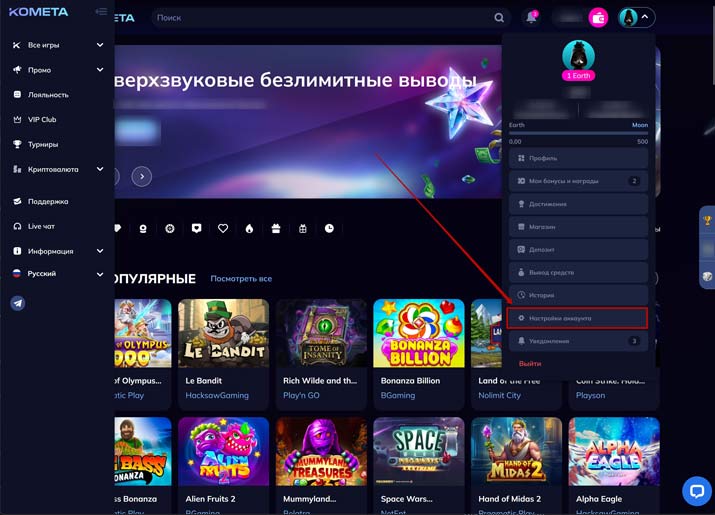Click the Playson provider link
715x515 pixels.
point(591,395)
